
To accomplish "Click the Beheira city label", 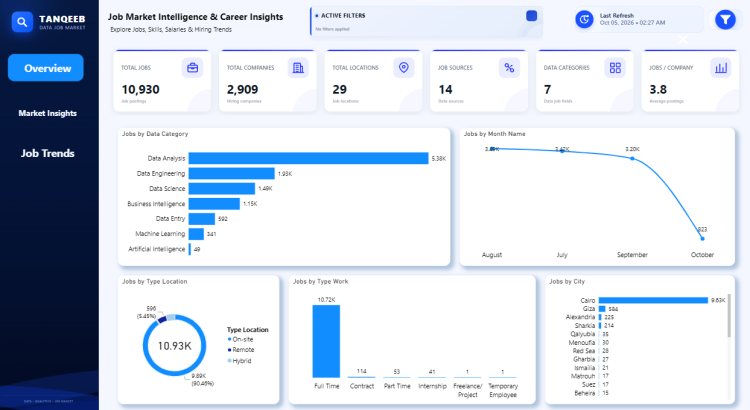I will point(585,393).
